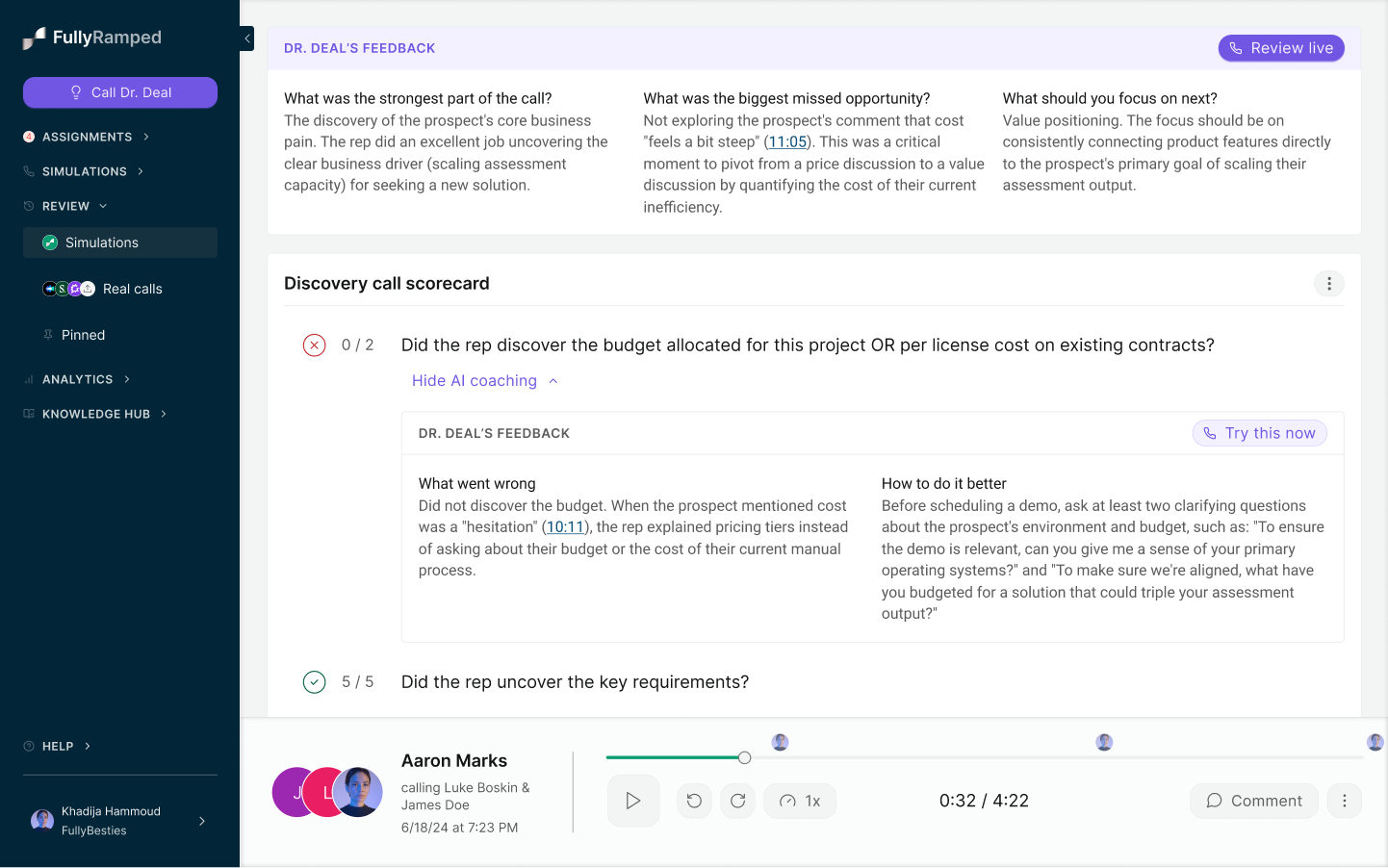Open the player's more options menu
Image resolution: width=1388 pixels, height=868 pixels.
(x=1345, y=801)
